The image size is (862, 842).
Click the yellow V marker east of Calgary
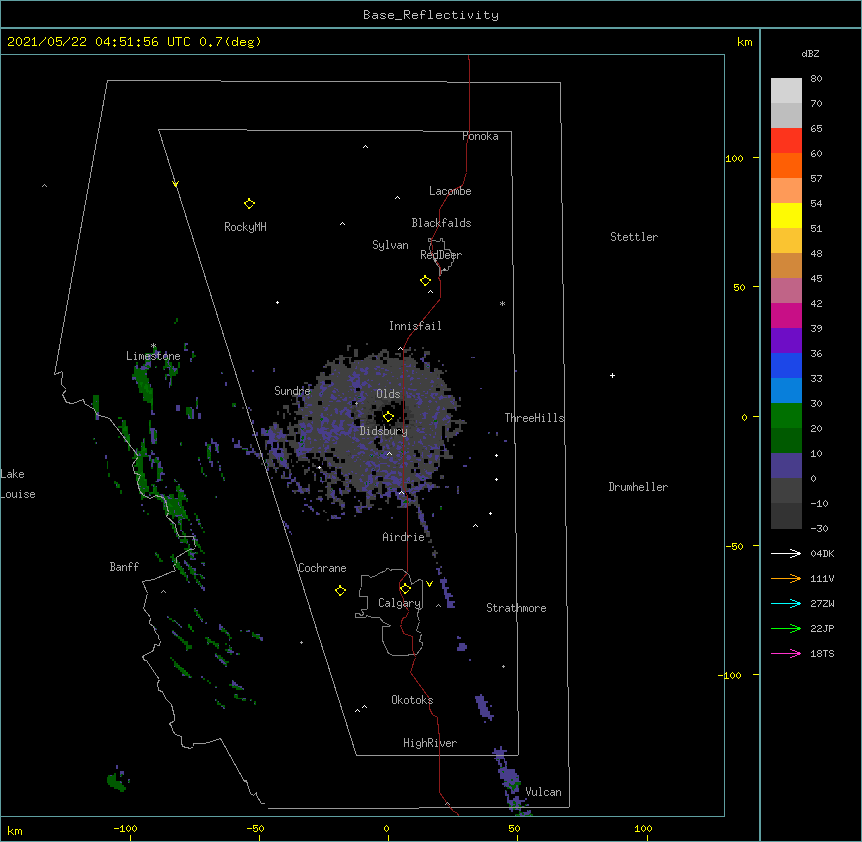(x=429, y=584)
